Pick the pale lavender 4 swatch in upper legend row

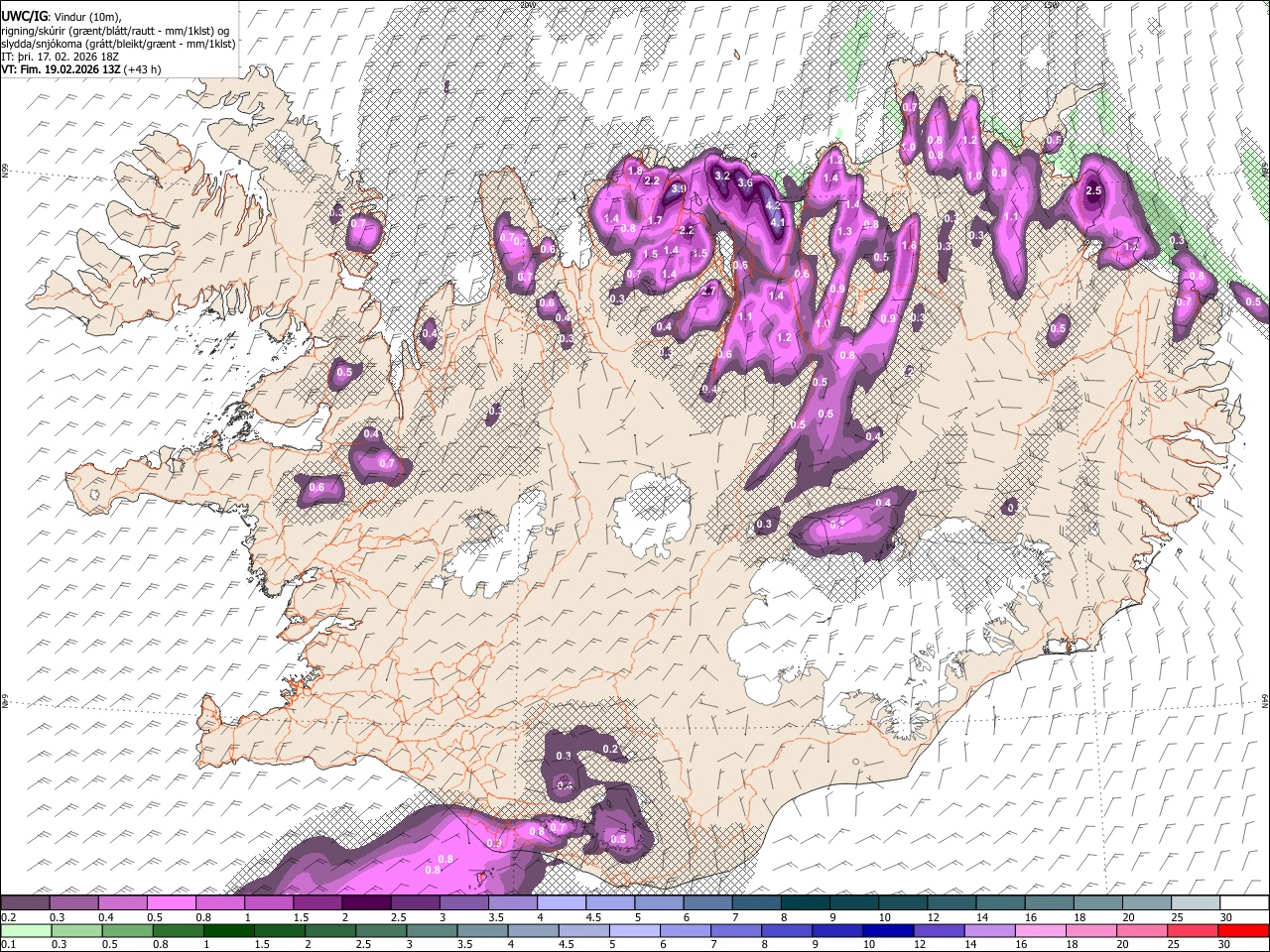click(561, 903)
